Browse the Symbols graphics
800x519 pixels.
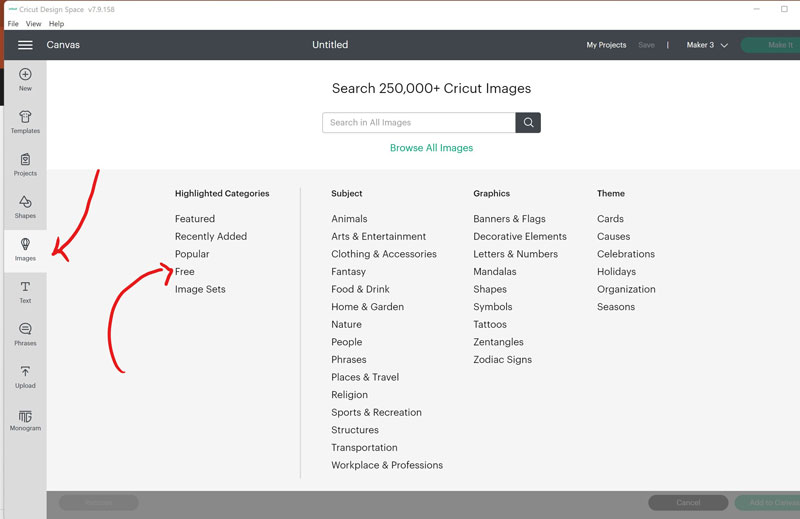(492, 307)
